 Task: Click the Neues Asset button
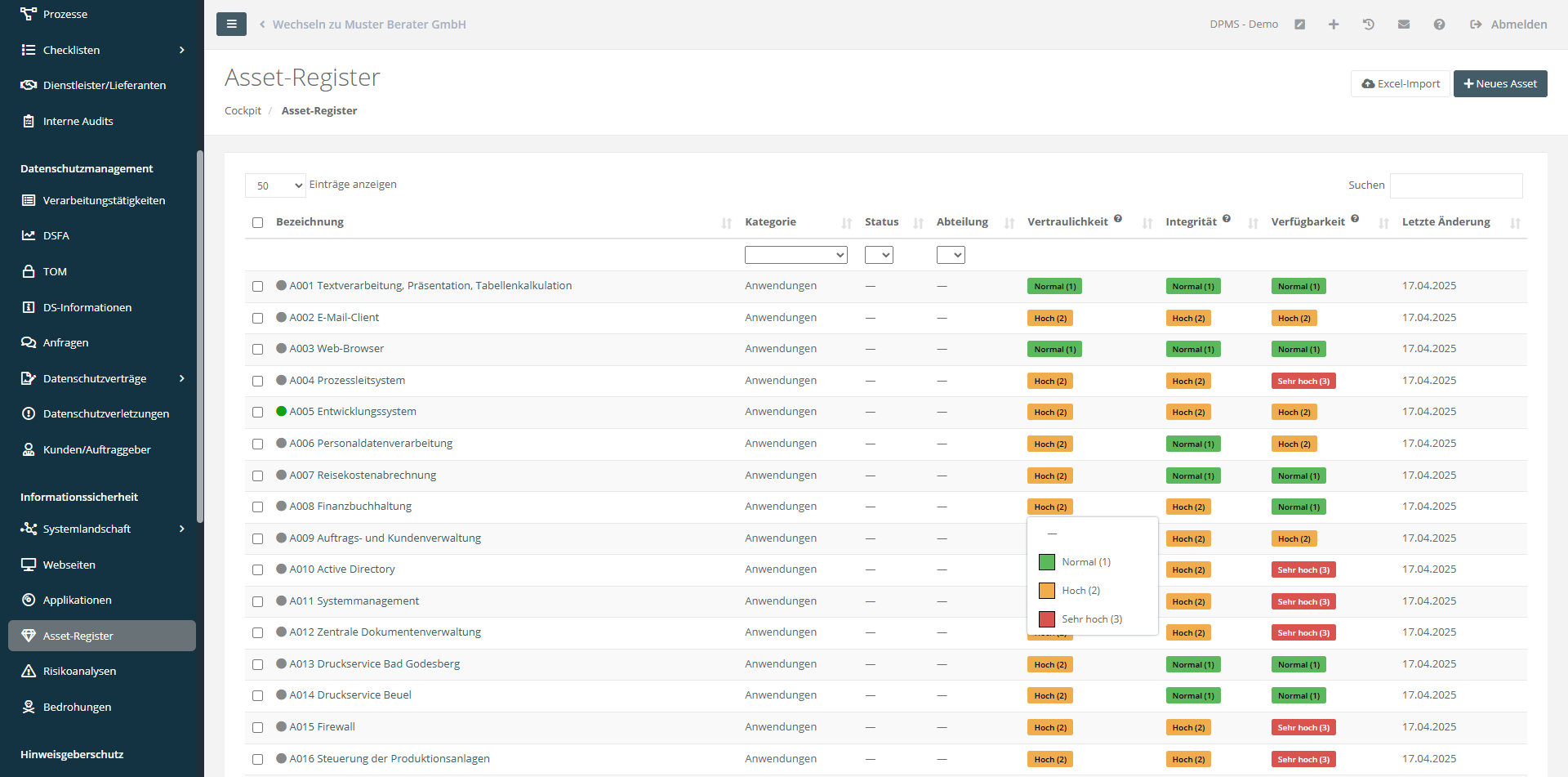coord(1499,84)
